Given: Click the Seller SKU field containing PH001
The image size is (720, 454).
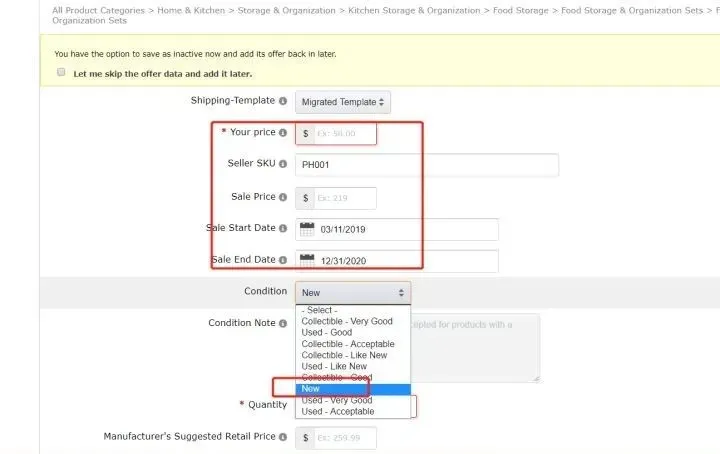Looking at the screenshot, I should click(427, 165).
